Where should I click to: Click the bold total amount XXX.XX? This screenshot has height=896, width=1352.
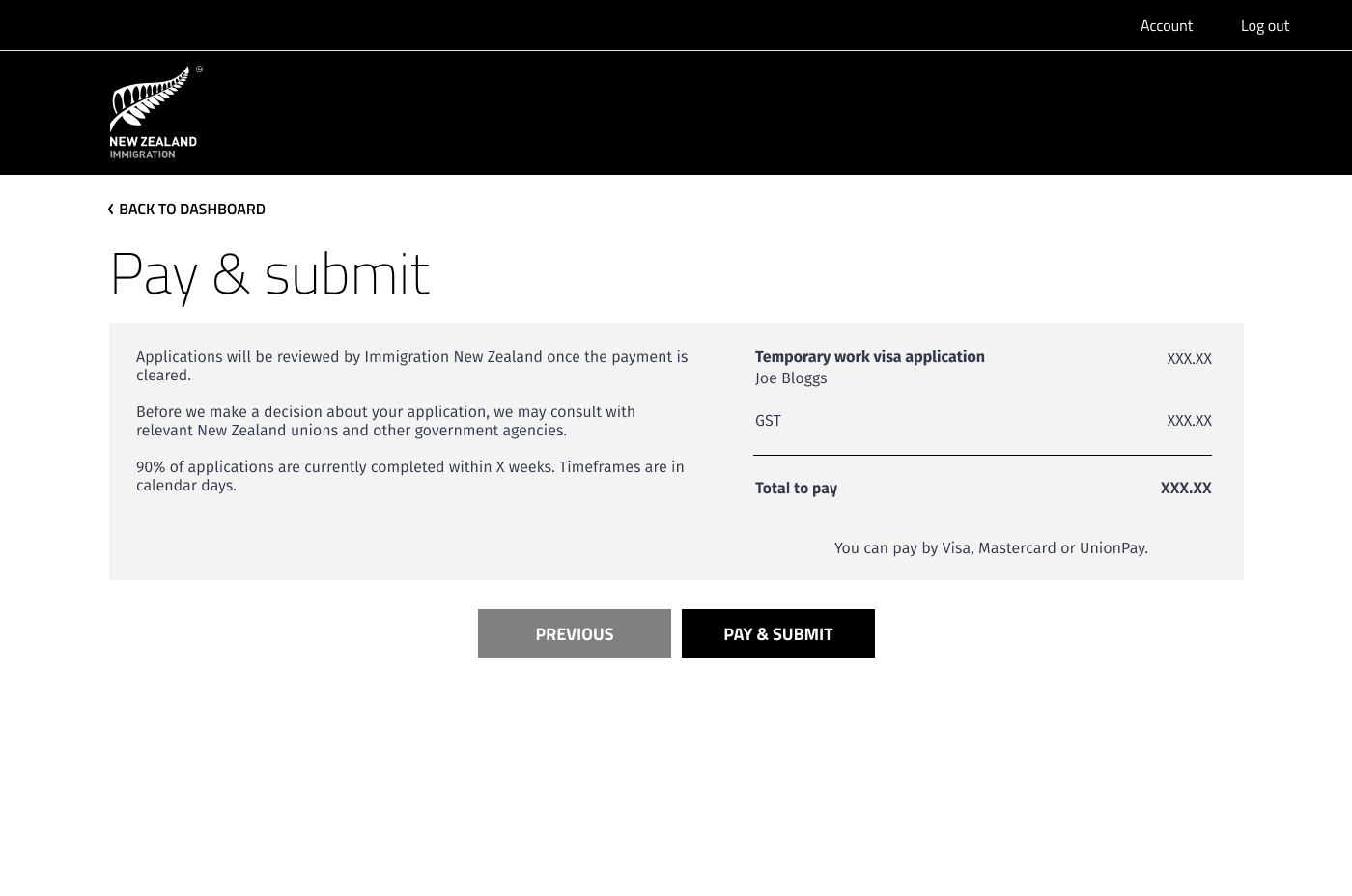tap(1185, 489)
